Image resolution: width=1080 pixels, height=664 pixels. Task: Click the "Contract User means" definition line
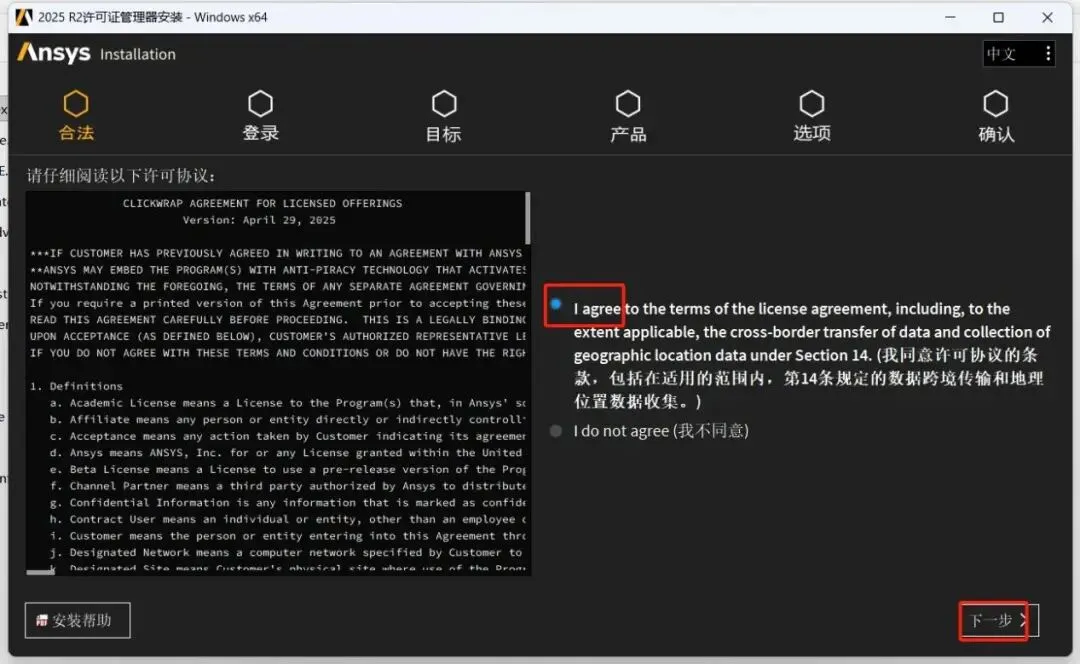[x=287, y=519]
